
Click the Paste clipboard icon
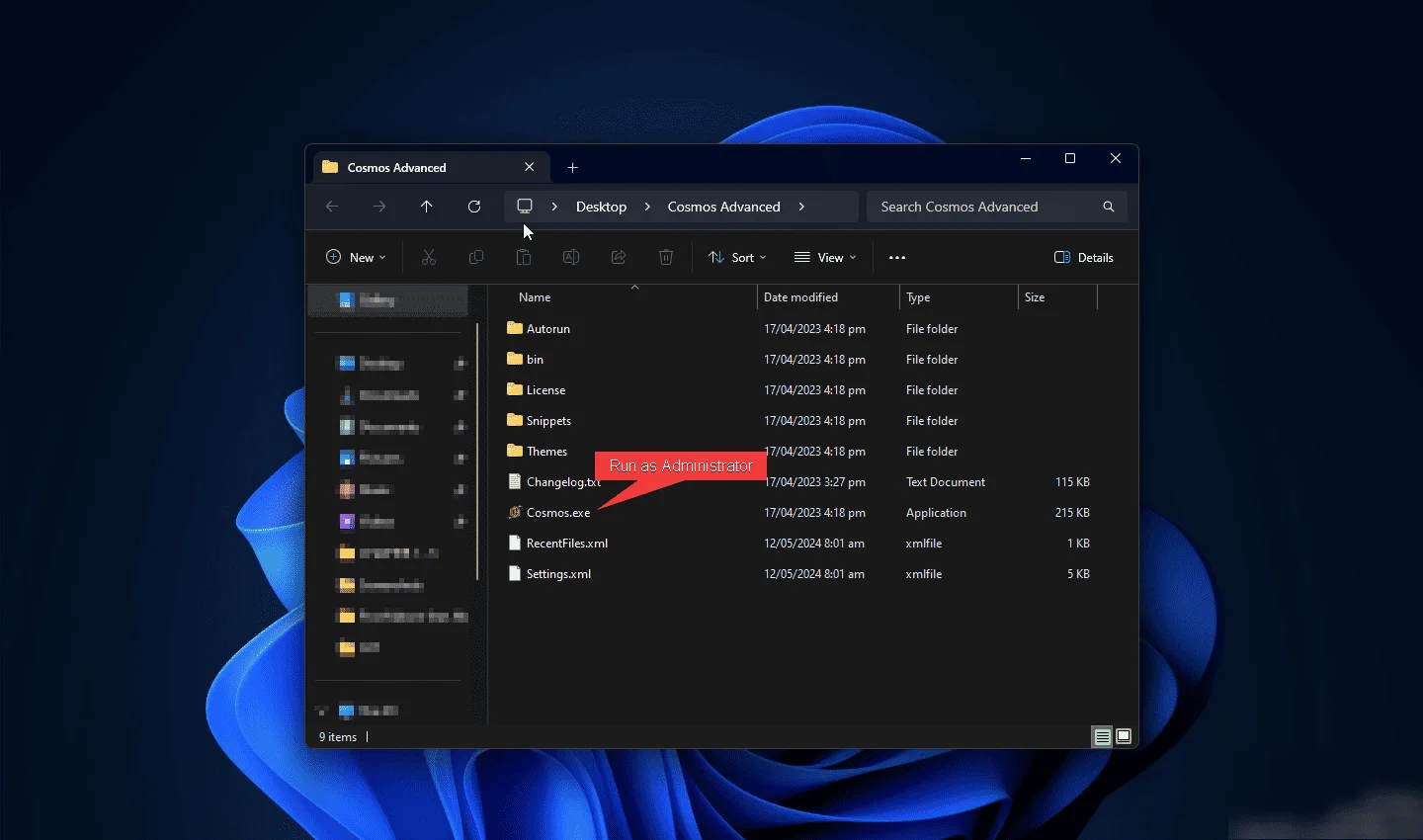524,257
